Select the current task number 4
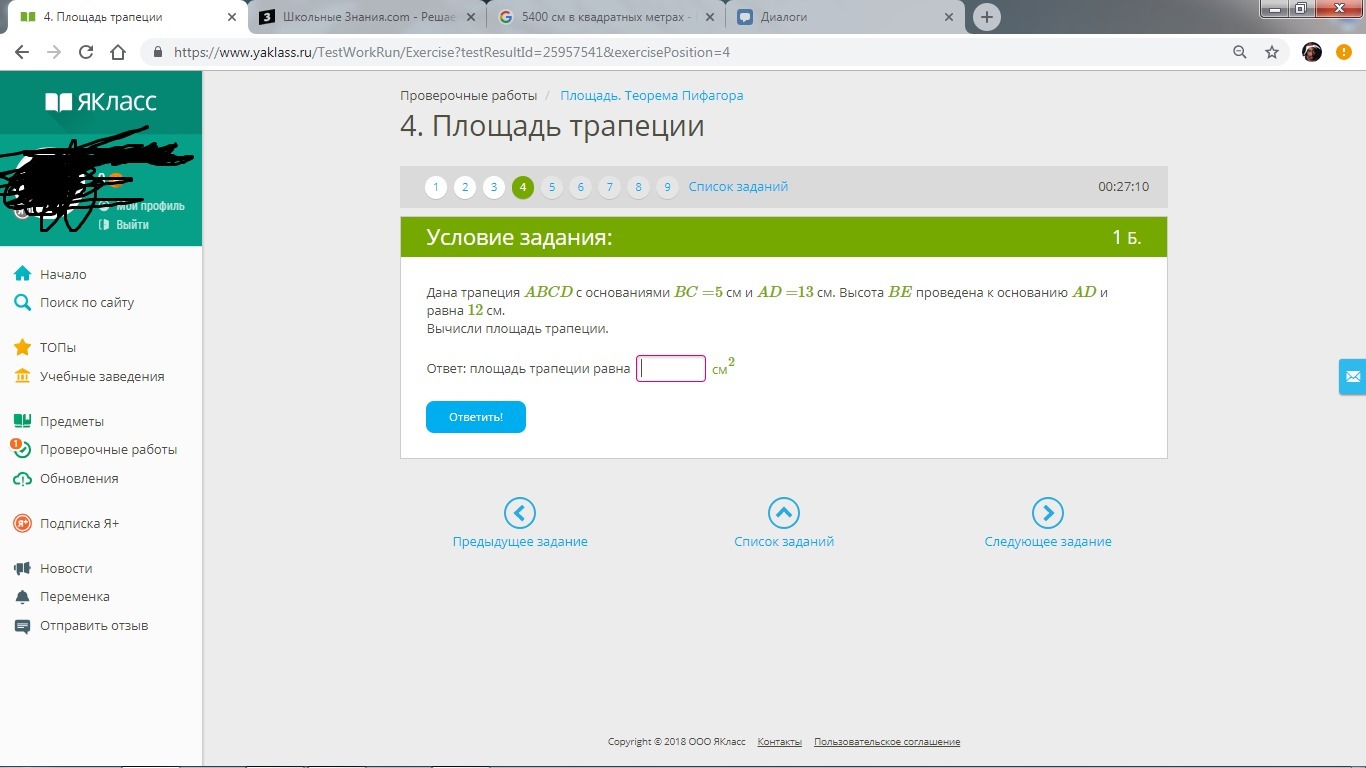 click(523, 187)
